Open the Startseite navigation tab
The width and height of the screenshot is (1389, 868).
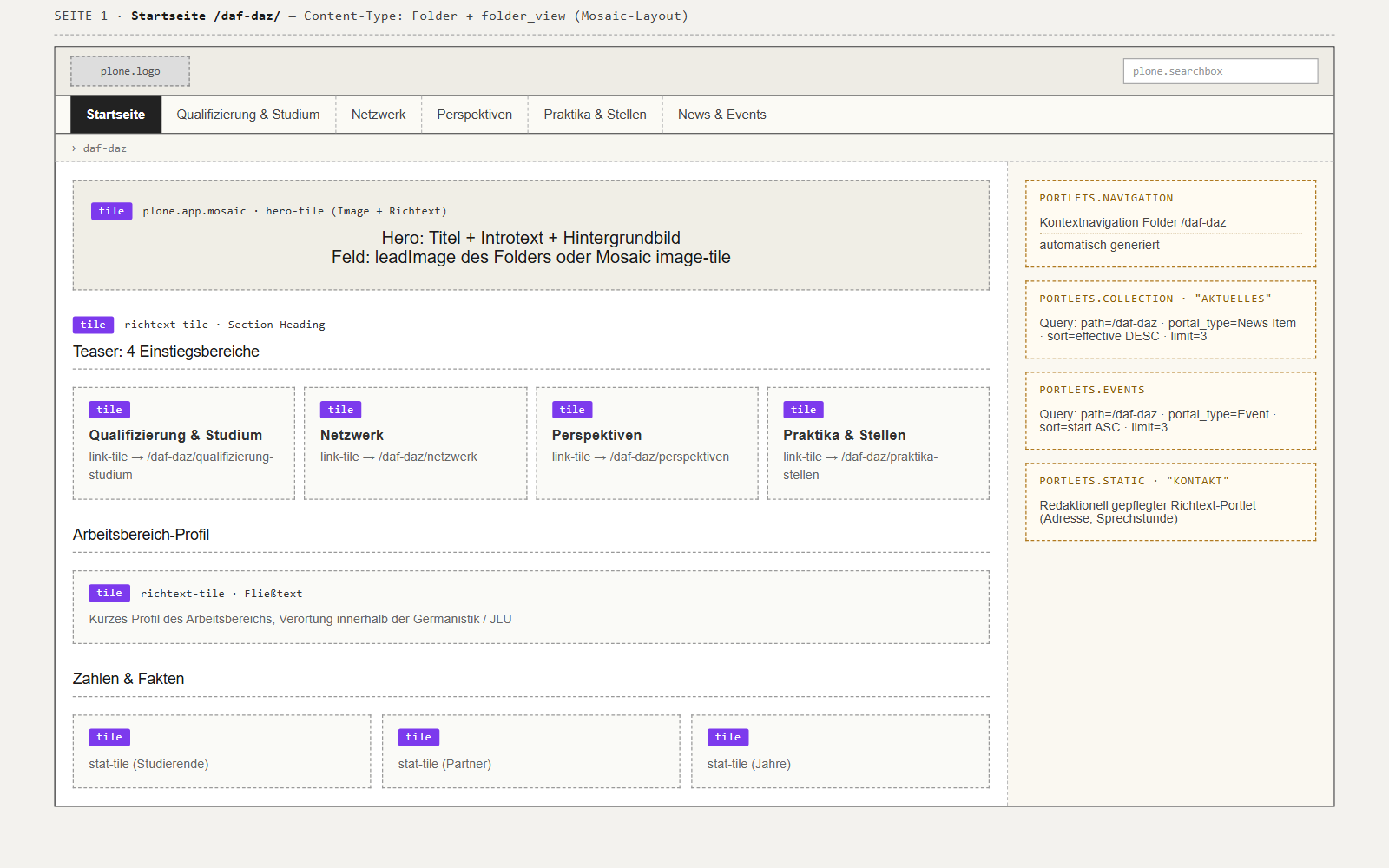[x=115, y=115]
